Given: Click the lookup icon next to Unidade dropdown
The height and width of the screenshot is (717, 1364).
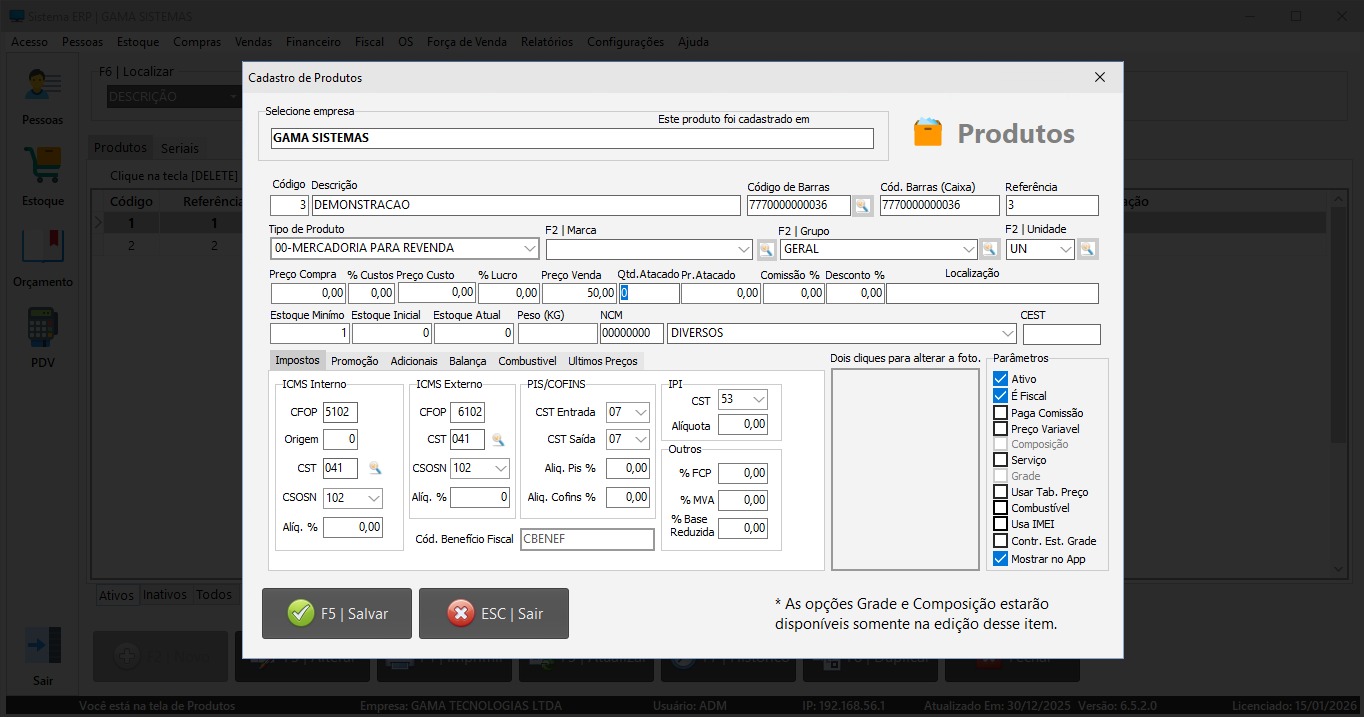Looking at the screenshot, I should pyautogui.click(x=1087, y=249).
